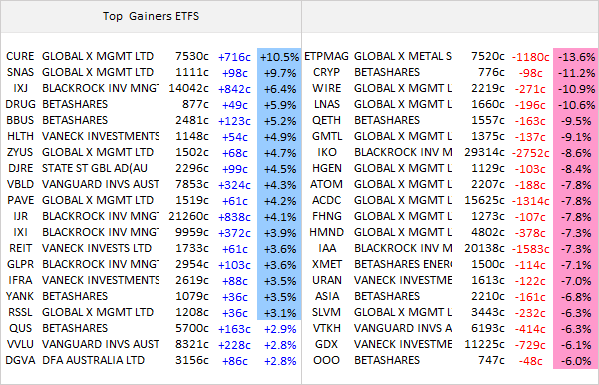Image resolution: width=599 pixels, height=385 pixels.
Task: Click the +10.5% blue percentage cell
Action: click(x=279, y=57)
